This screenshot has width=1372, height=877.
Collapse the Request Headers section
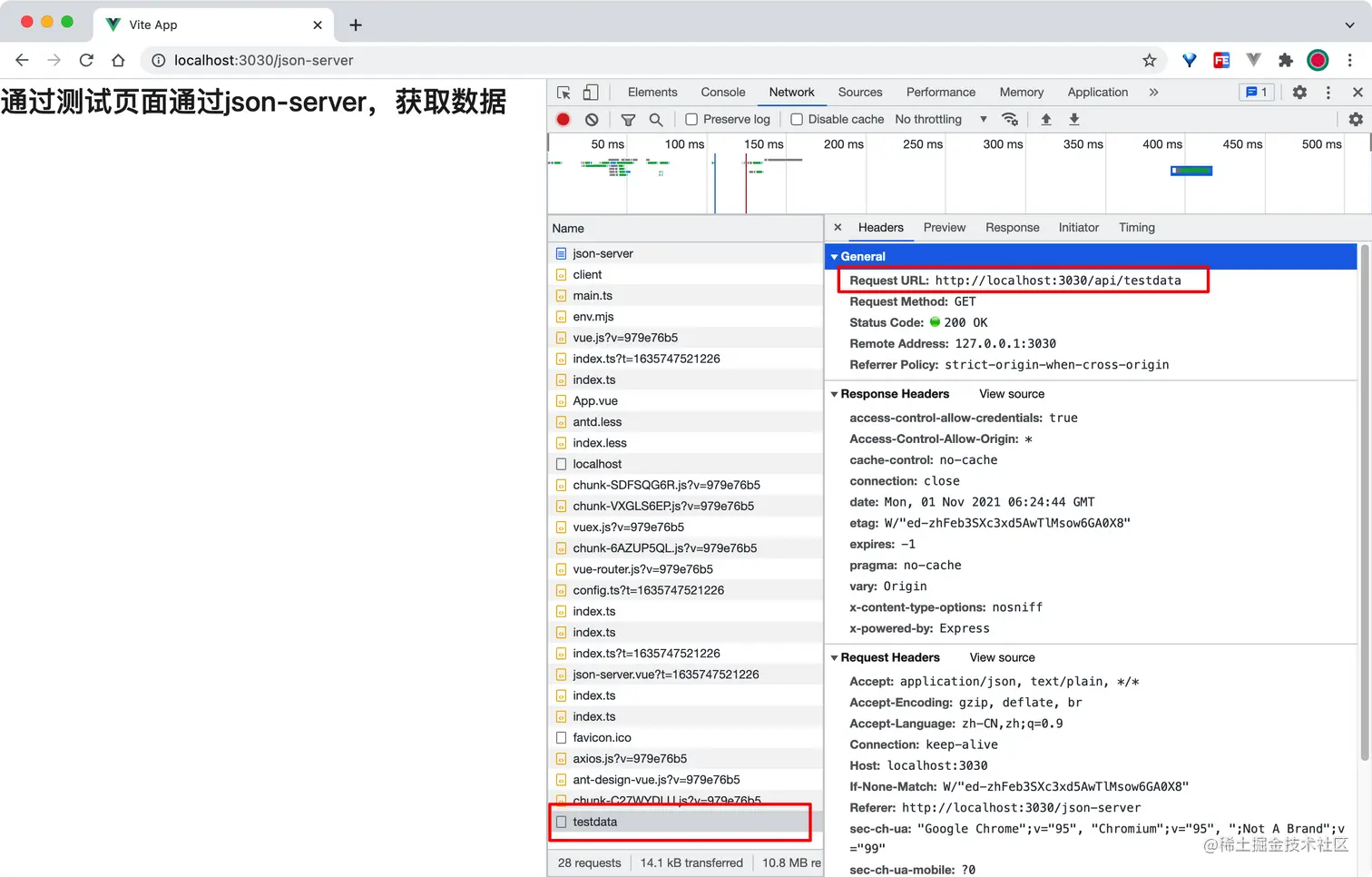pos(835,658)
